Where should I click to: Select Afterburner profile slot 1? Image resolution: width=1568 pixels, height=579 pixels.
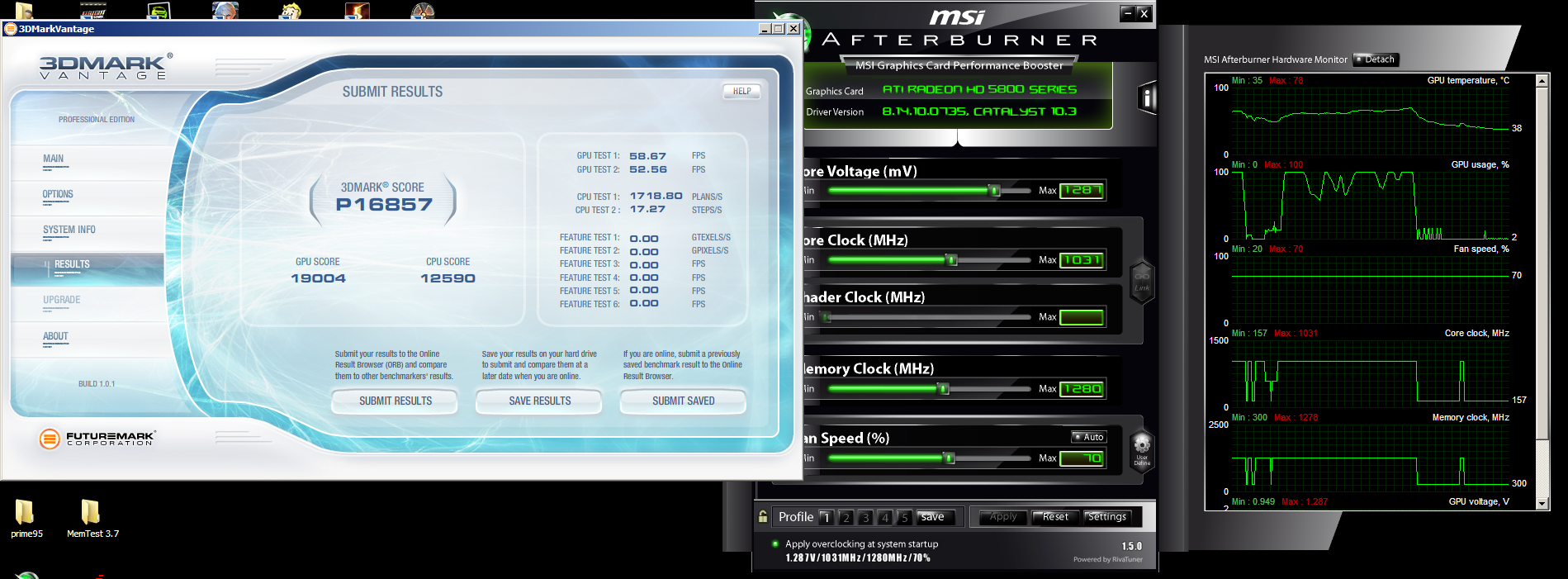[x=826, y=518]
